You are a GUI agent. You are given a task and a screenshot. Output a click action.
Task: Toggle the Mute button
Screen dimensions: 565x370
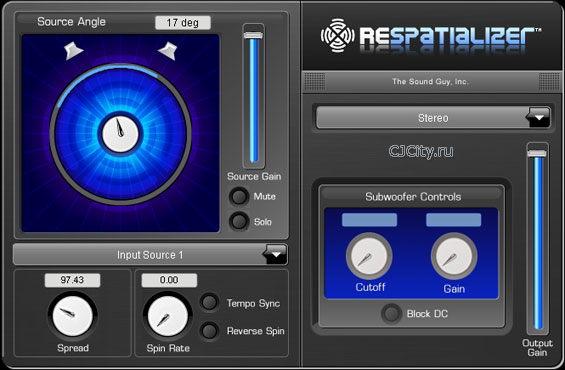(x=239, y=197)
